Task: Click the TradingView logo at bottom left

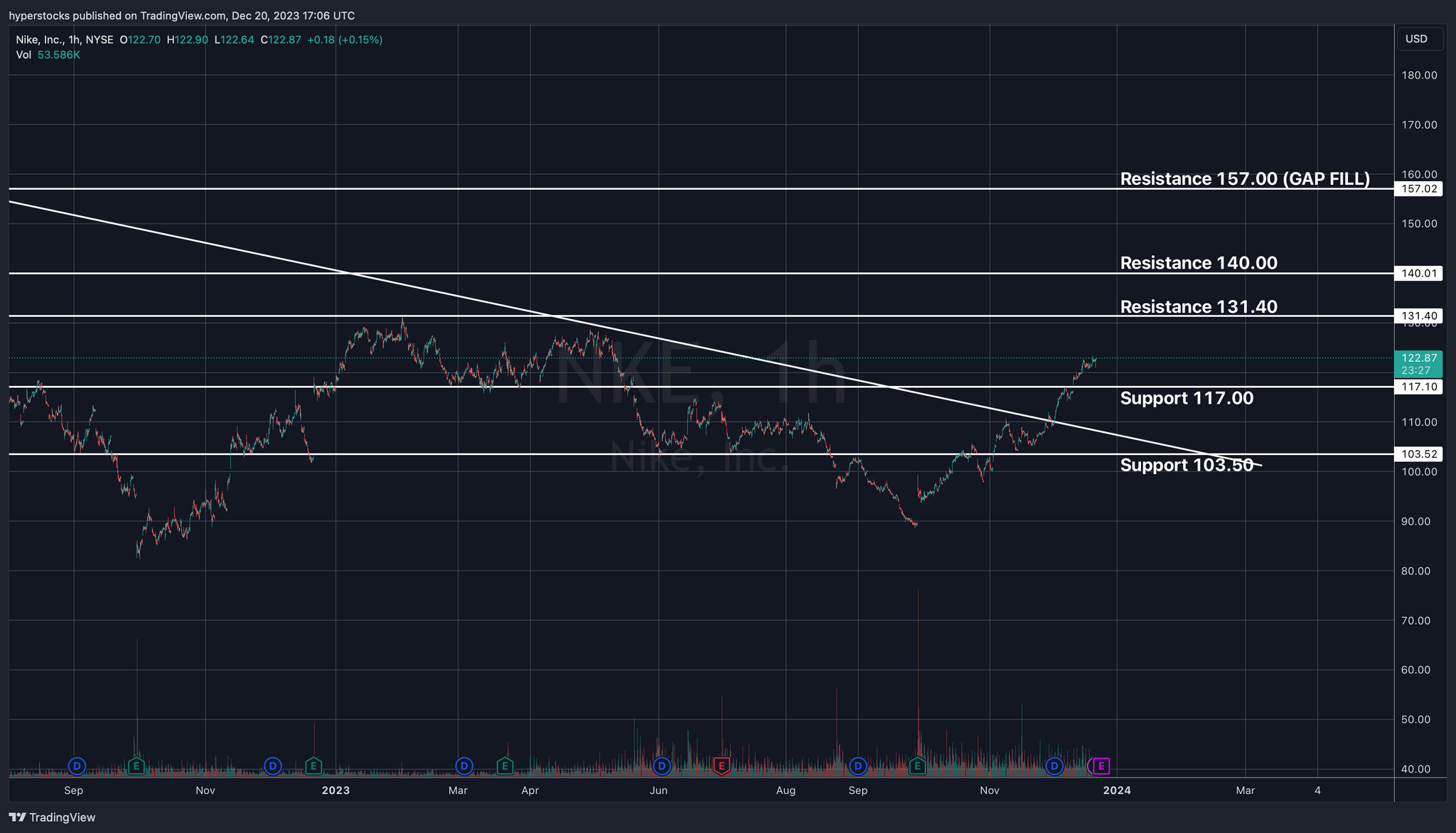Action: tap(52, 817)
